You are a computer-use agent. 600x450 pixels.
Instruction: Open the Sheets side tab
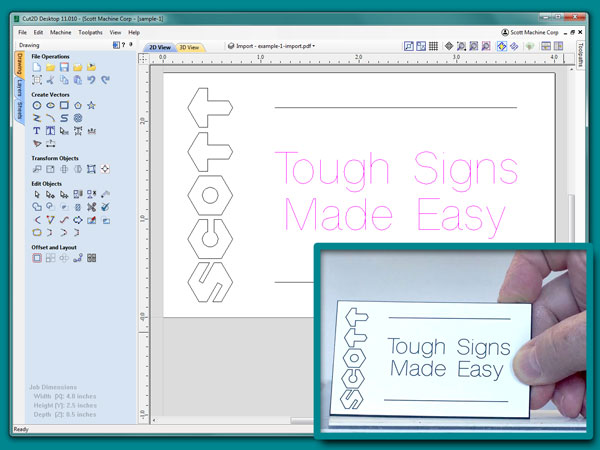click(x=20, y=111)
